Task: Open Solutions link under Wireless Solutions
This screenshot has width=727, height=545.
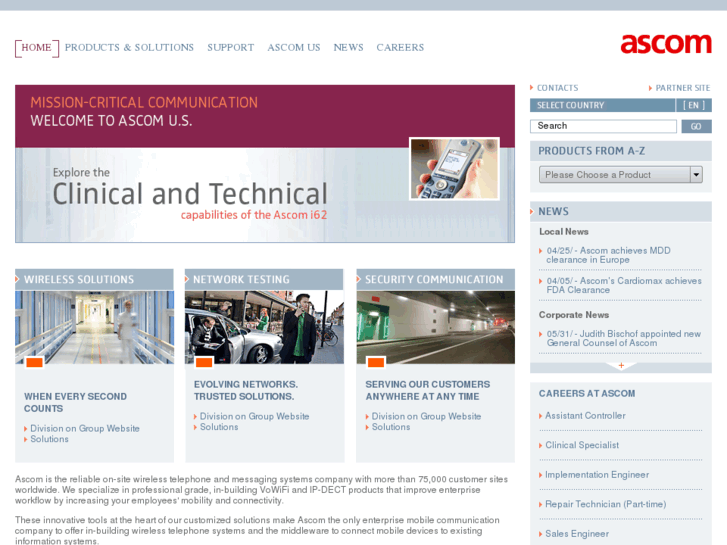Action: point(49,439)
